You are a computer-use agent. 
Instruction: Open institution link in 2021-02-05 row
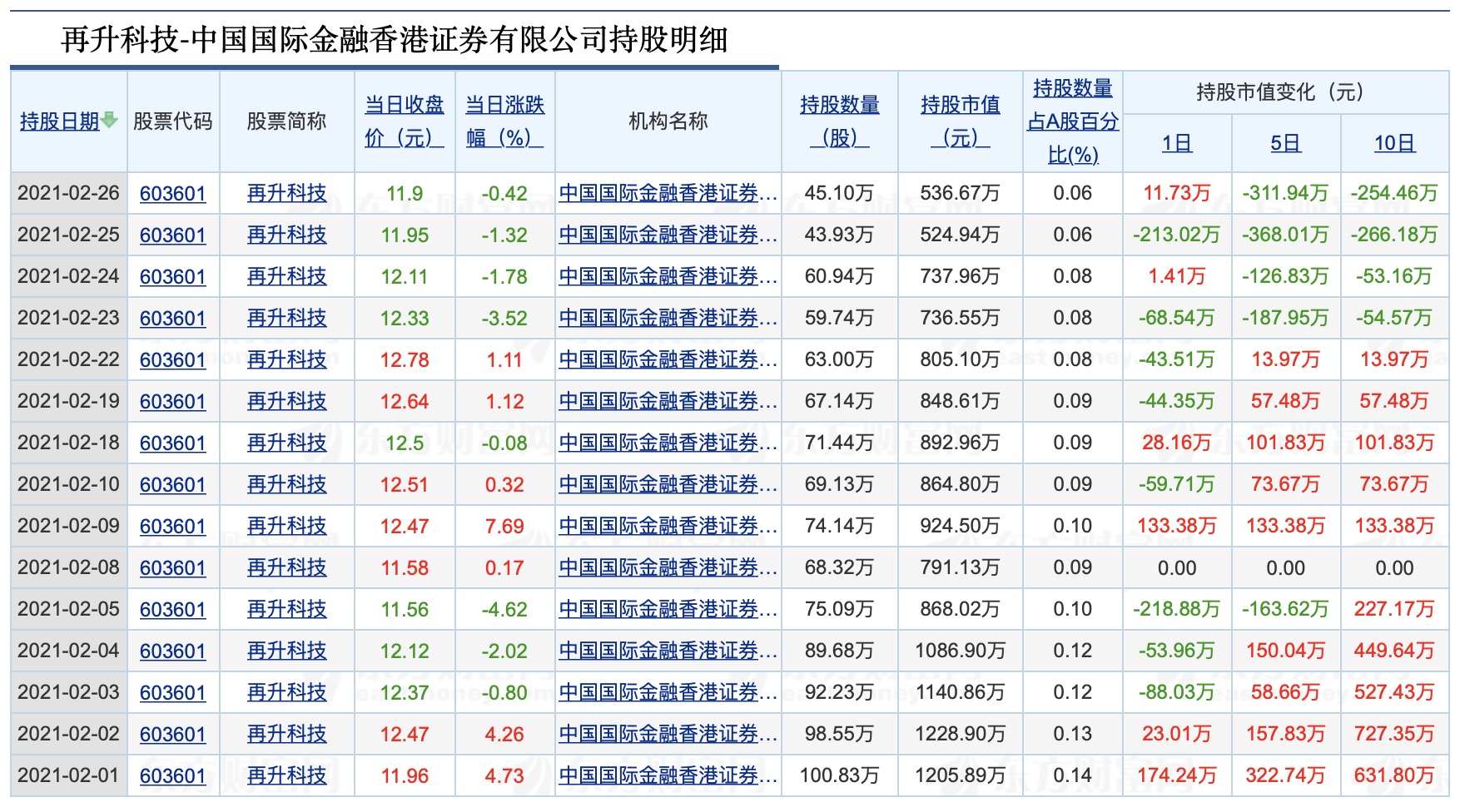668,610
